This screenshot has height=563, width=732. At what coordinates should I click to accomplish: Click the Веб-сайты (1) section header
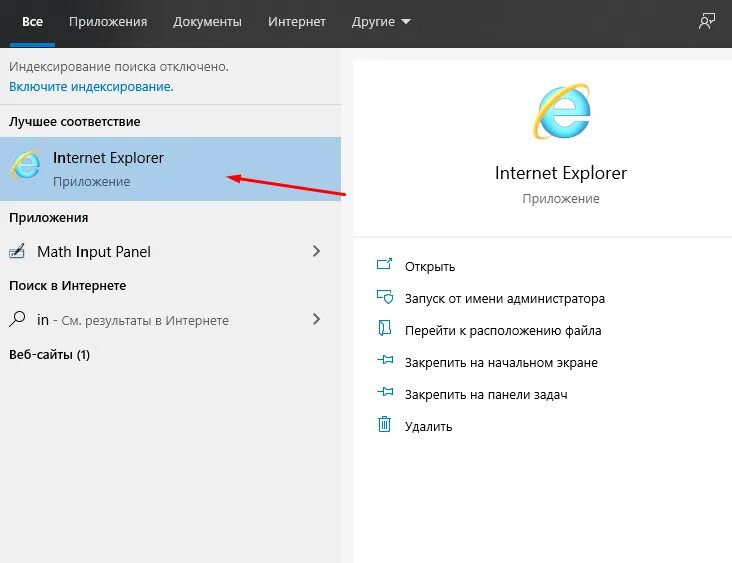point(49,355)
